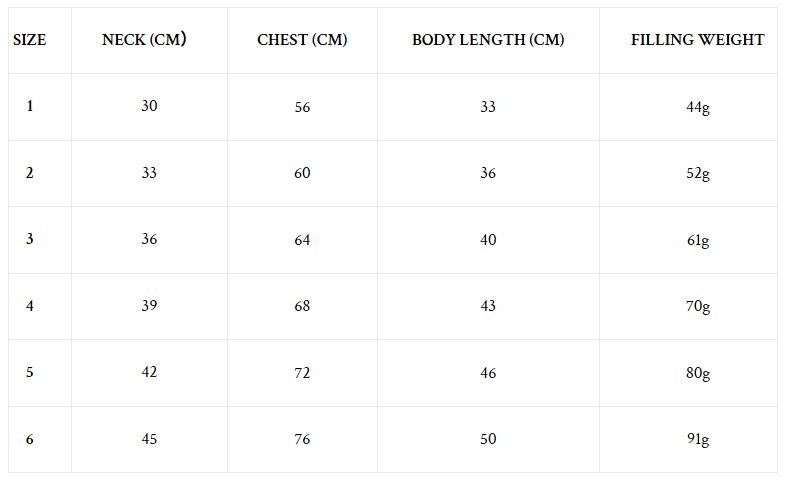The image size is (787, 485).
Task: Click the 91g filling weight cell
Action: tap(698, 439)
